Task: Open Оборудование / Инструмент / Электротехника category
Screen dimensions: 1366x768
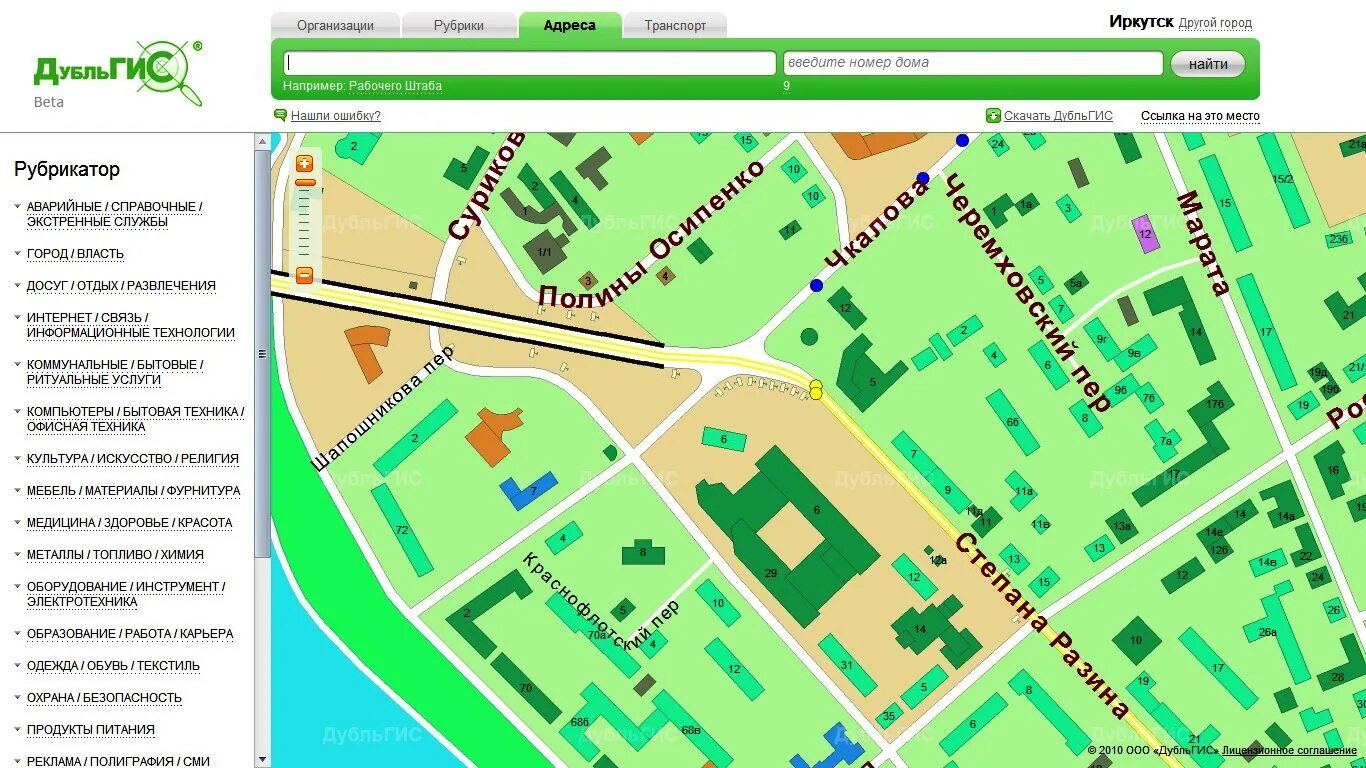Action: pos(126,594)
